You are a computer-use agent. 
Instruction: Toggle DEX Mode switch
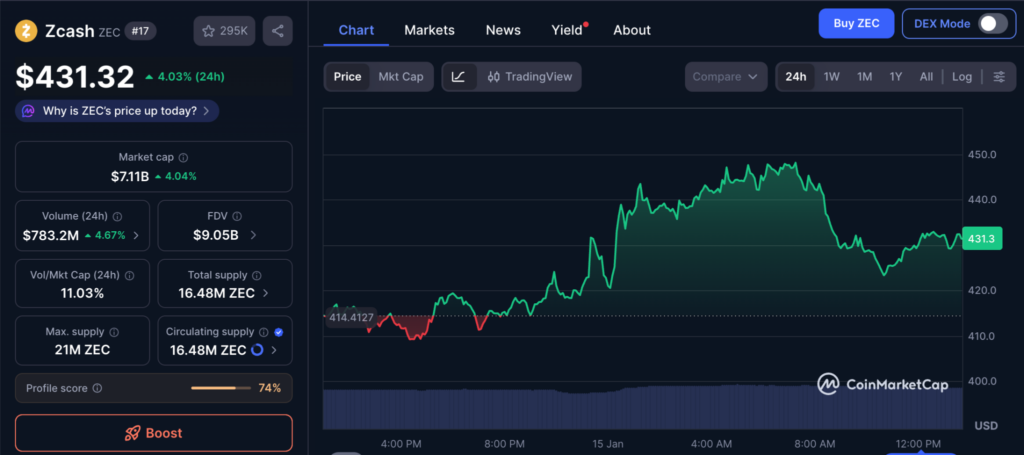992,23
